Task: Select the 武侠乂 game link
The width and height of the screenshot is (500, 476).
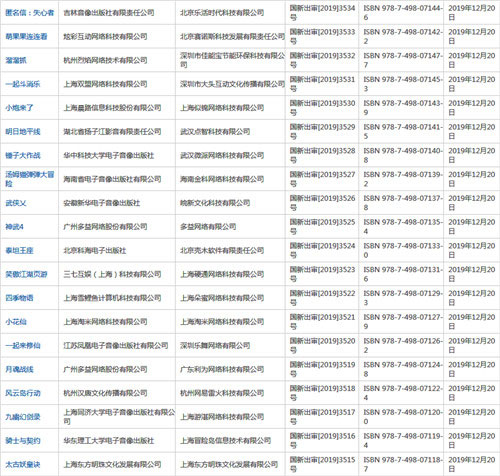Action: [x=16, y=203]
